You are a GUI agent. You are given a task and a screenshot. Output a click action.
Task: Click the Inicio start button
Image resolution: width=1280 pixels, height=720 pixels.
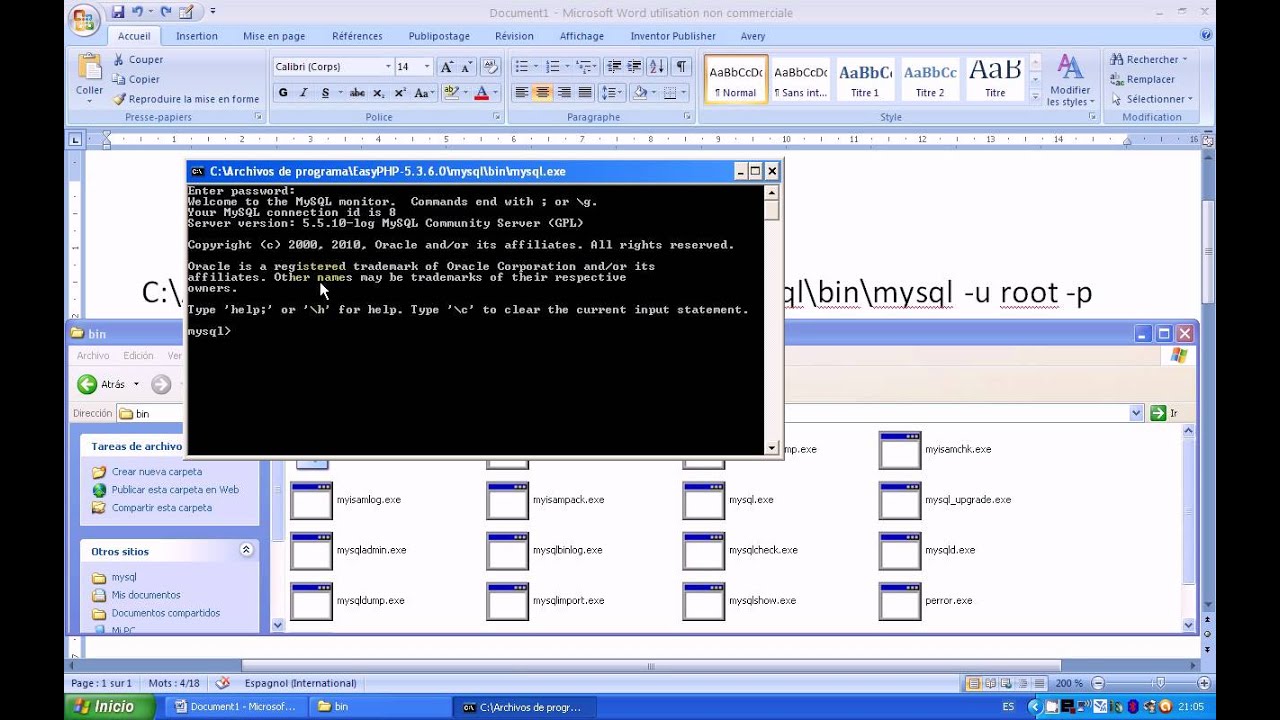[x=108, y=707]
